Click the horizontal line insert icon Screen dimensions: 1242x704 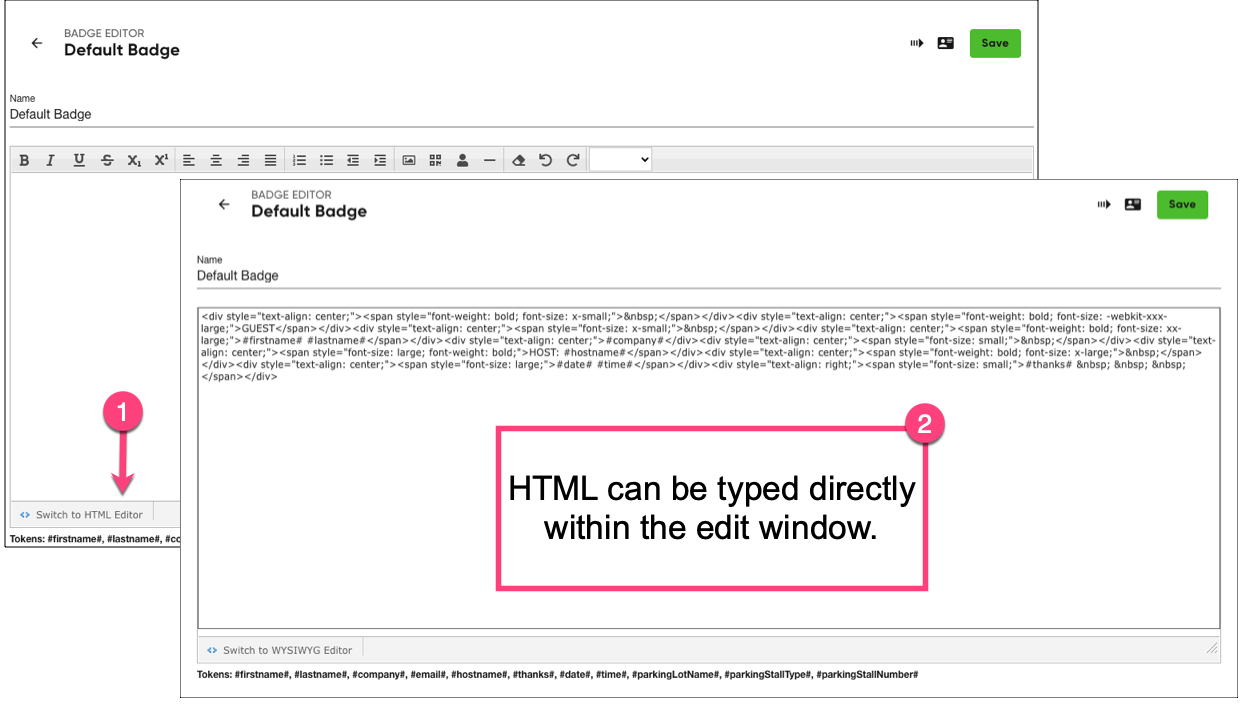(x=489, y=159)
